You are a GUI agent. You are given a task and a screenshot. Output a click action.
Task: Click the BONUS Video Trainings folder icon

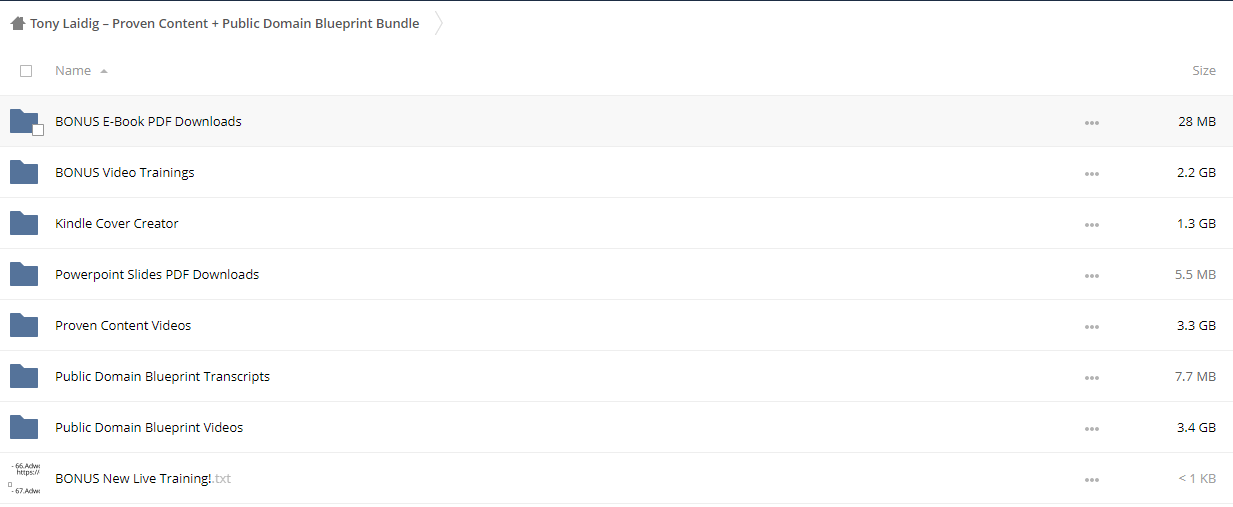[x=24, y=172]
